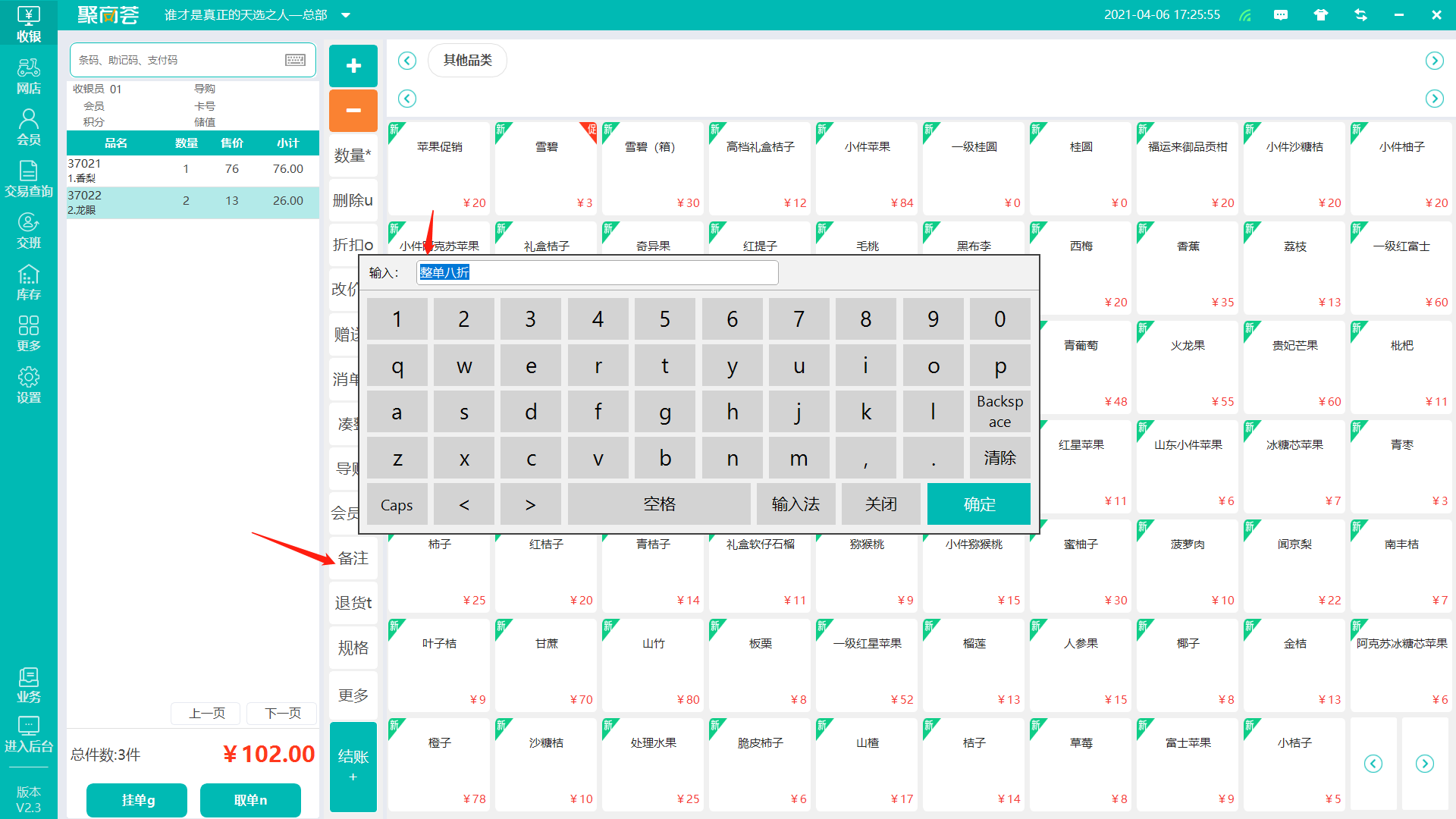Viewport: 1456px width, 819px height.
Task: Add 一级红富士 product priced ¥60
Action: click(1401, 268)
